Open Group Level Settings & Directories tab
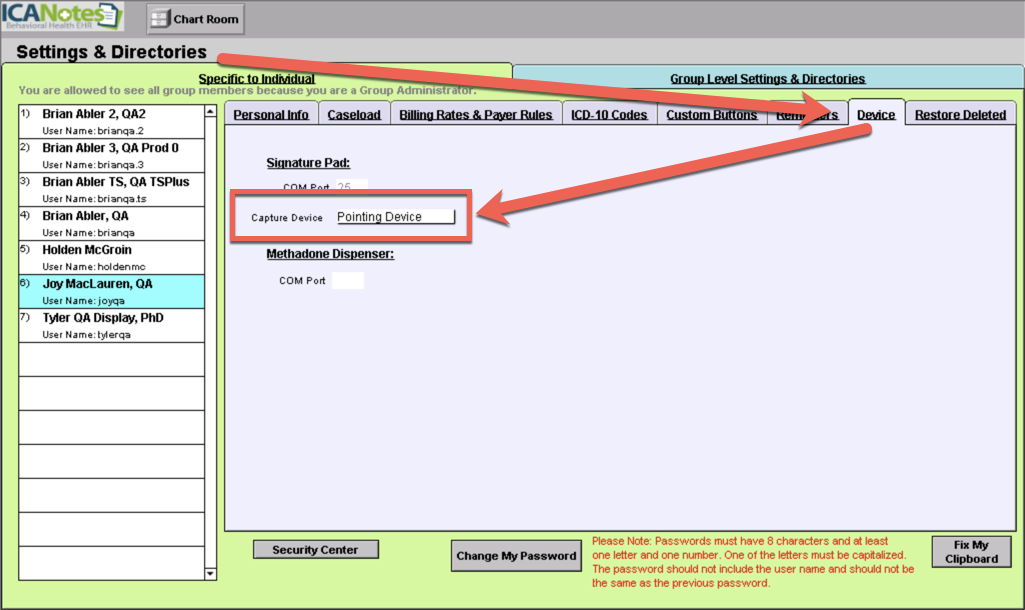 tap(767, 79)
